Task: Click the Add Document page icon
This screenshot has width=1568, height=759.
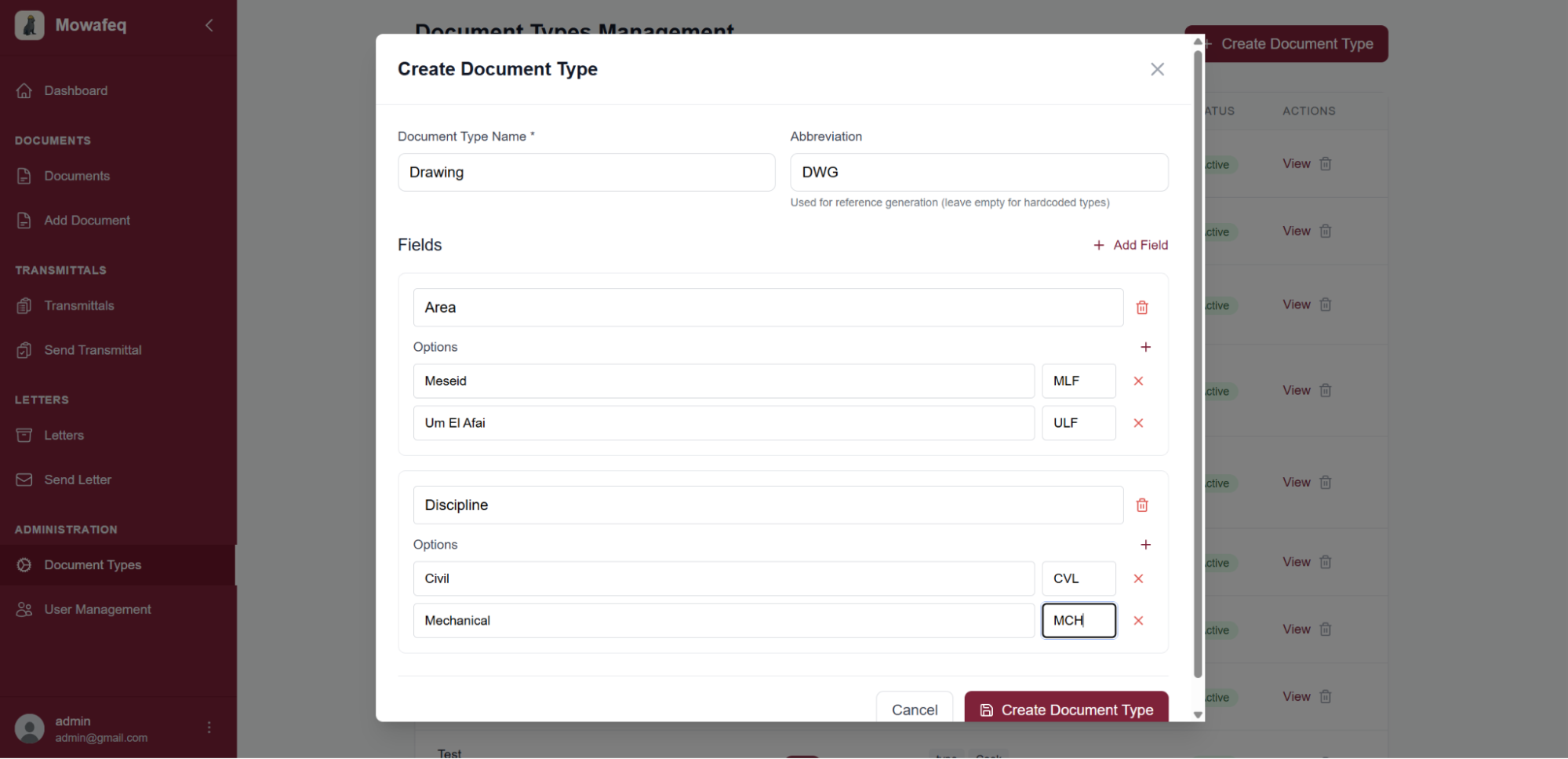Action: coord(24,220)
